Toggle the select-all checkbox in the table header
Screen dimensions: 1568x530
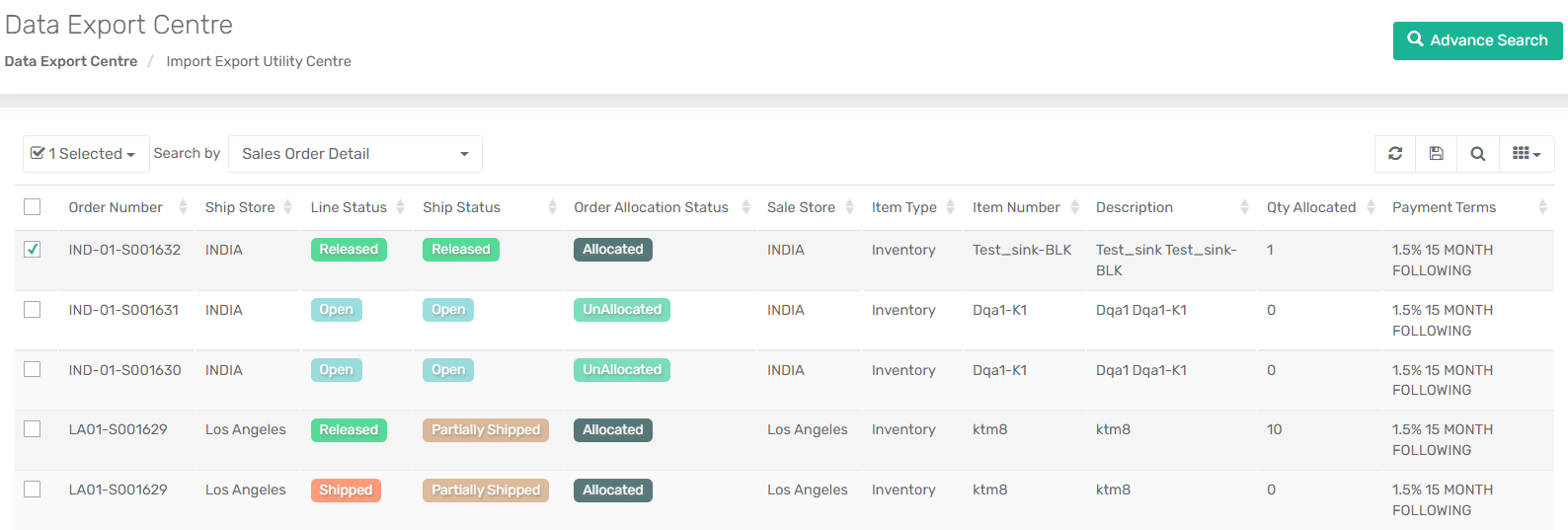click(33, 206)
